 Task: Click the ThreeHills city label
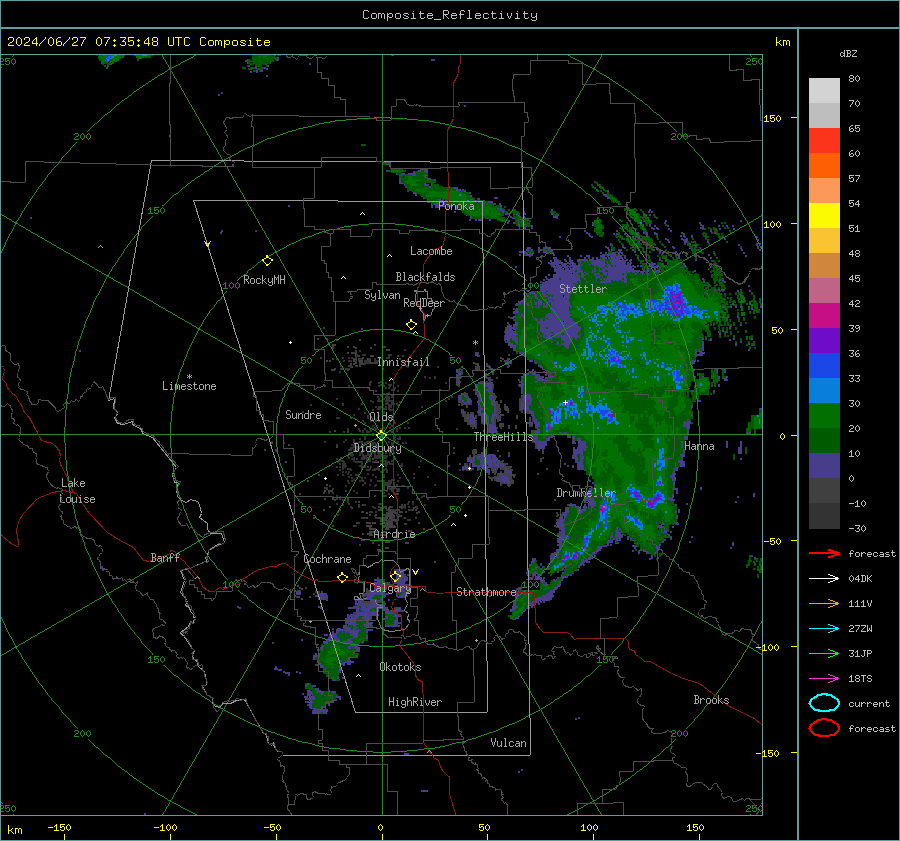tap(503, 437)
